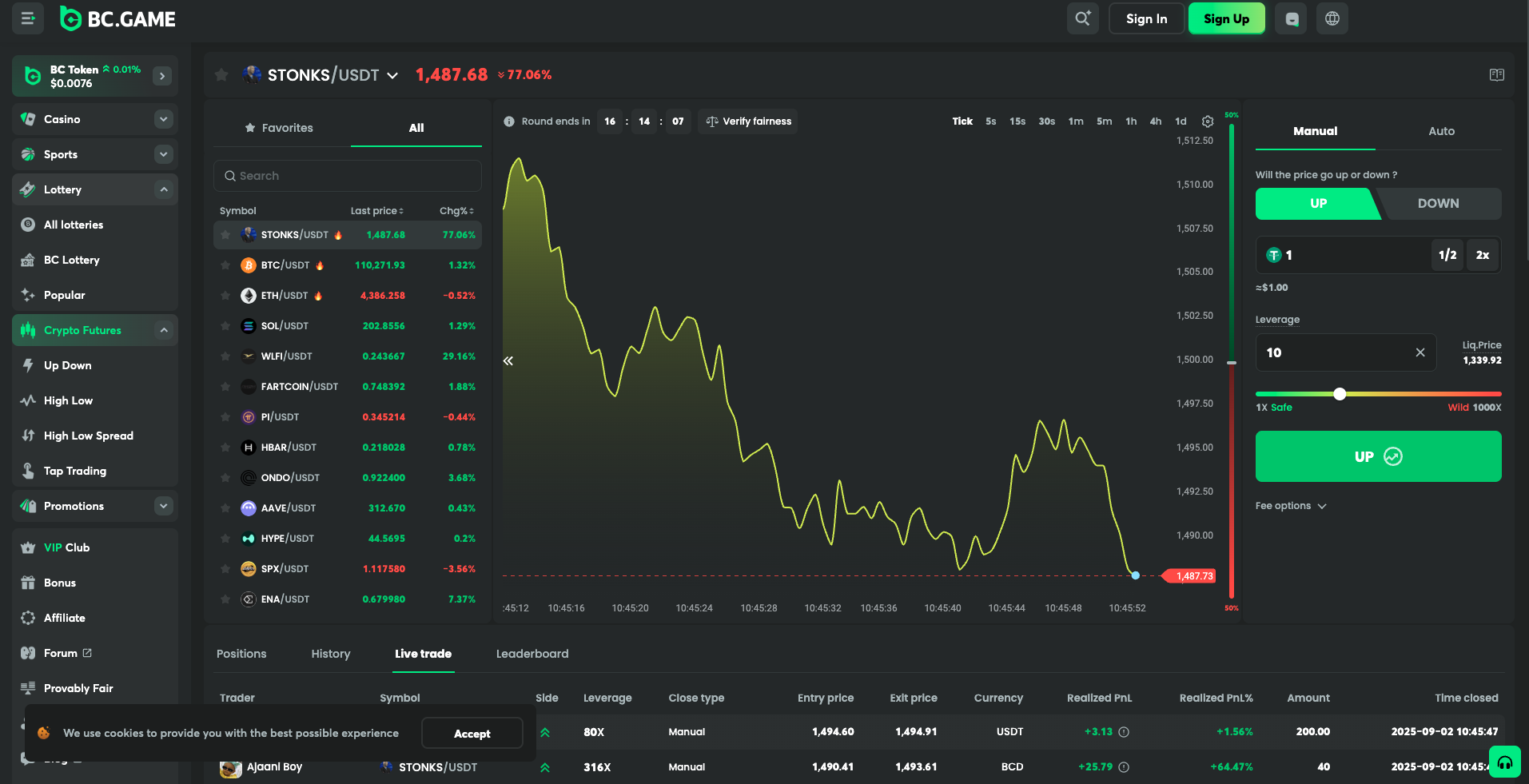Click the info icon beside +25.79 PnL
Image resolution: width=1529 pixels, height=784 pixels.
point(1124,767)
